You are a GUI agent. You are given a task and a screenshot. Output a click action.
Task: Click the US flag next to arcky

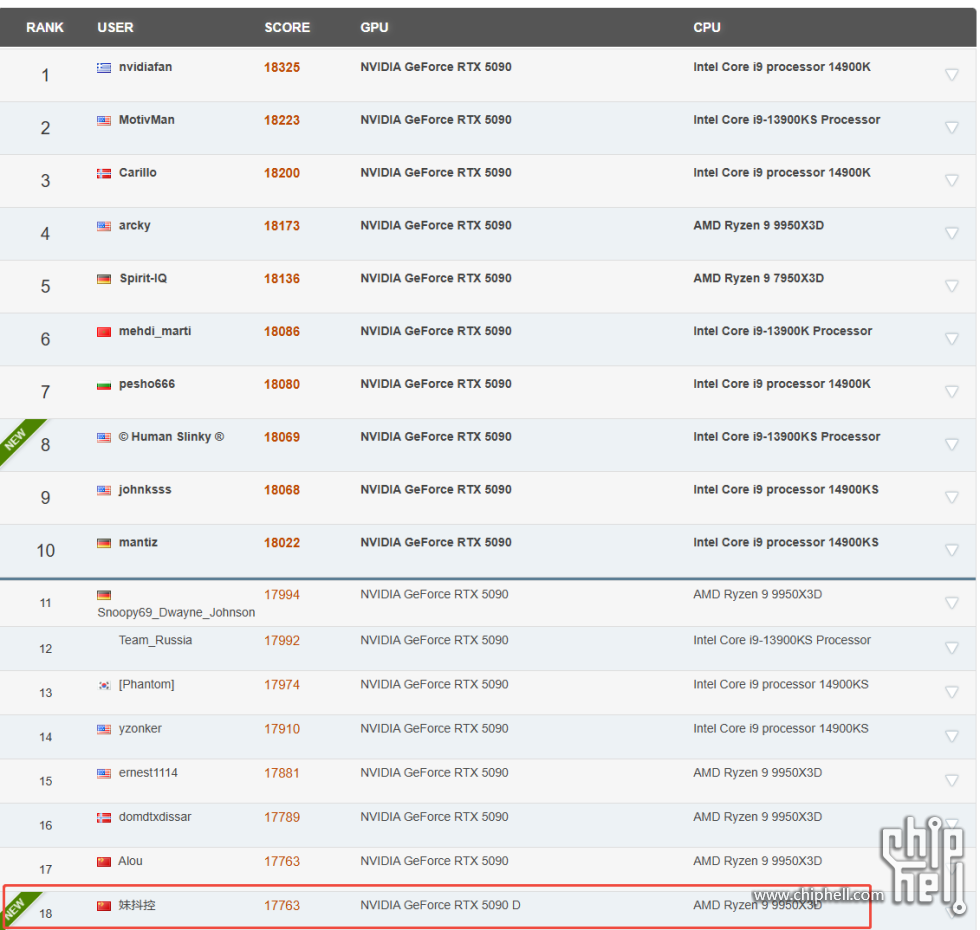pos(104,226)
